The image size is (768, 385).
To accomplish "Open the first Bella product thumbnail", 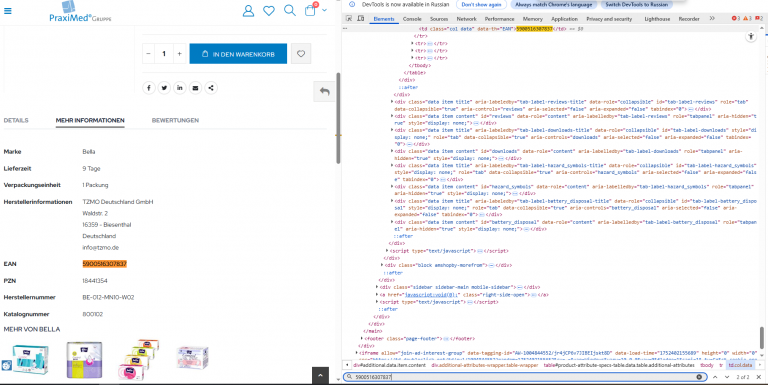I will pyautogui.click(x=30, y=360).
